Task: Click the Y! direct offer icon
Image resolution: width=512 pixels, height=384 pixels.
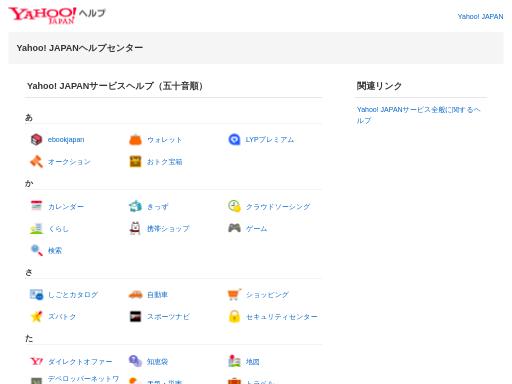Action: tap(36, 361)
